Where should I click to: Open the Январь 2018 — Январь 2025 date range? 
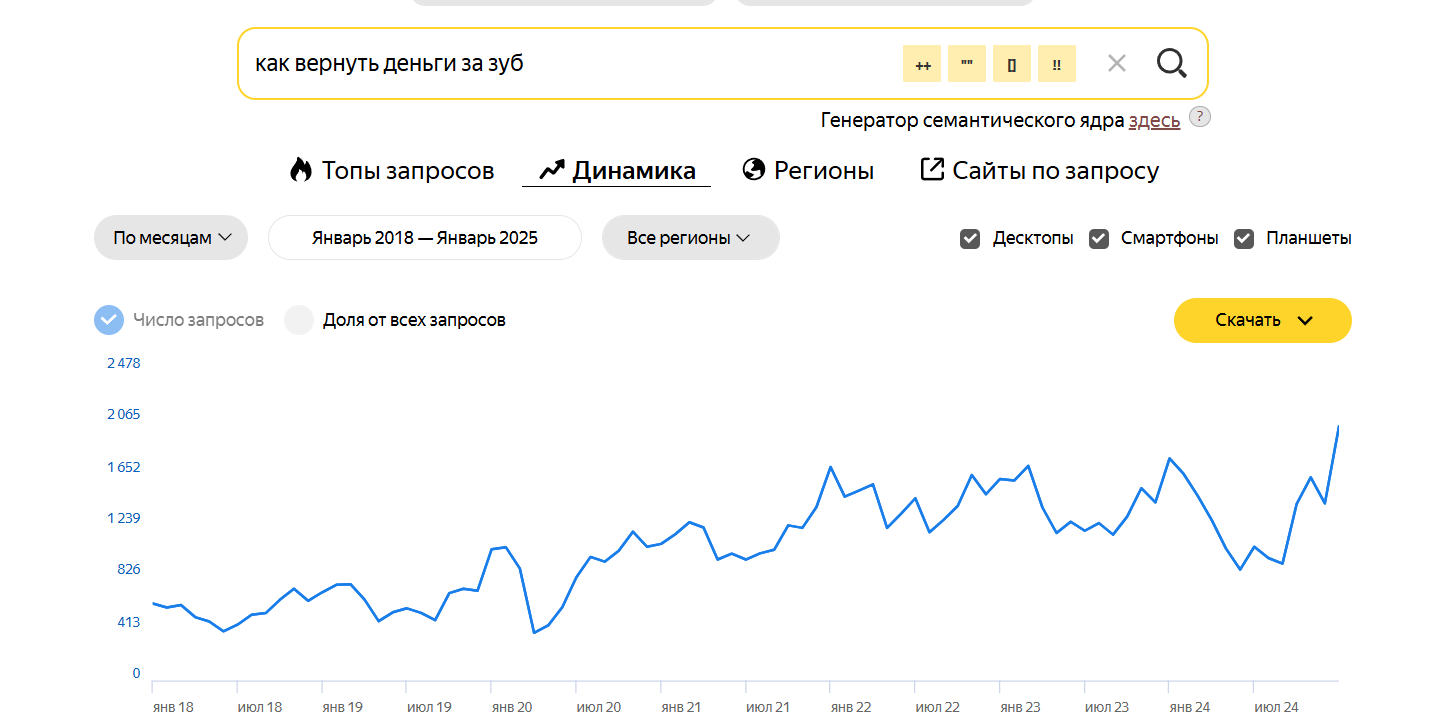pyautogui.click(x=425, y=238)
